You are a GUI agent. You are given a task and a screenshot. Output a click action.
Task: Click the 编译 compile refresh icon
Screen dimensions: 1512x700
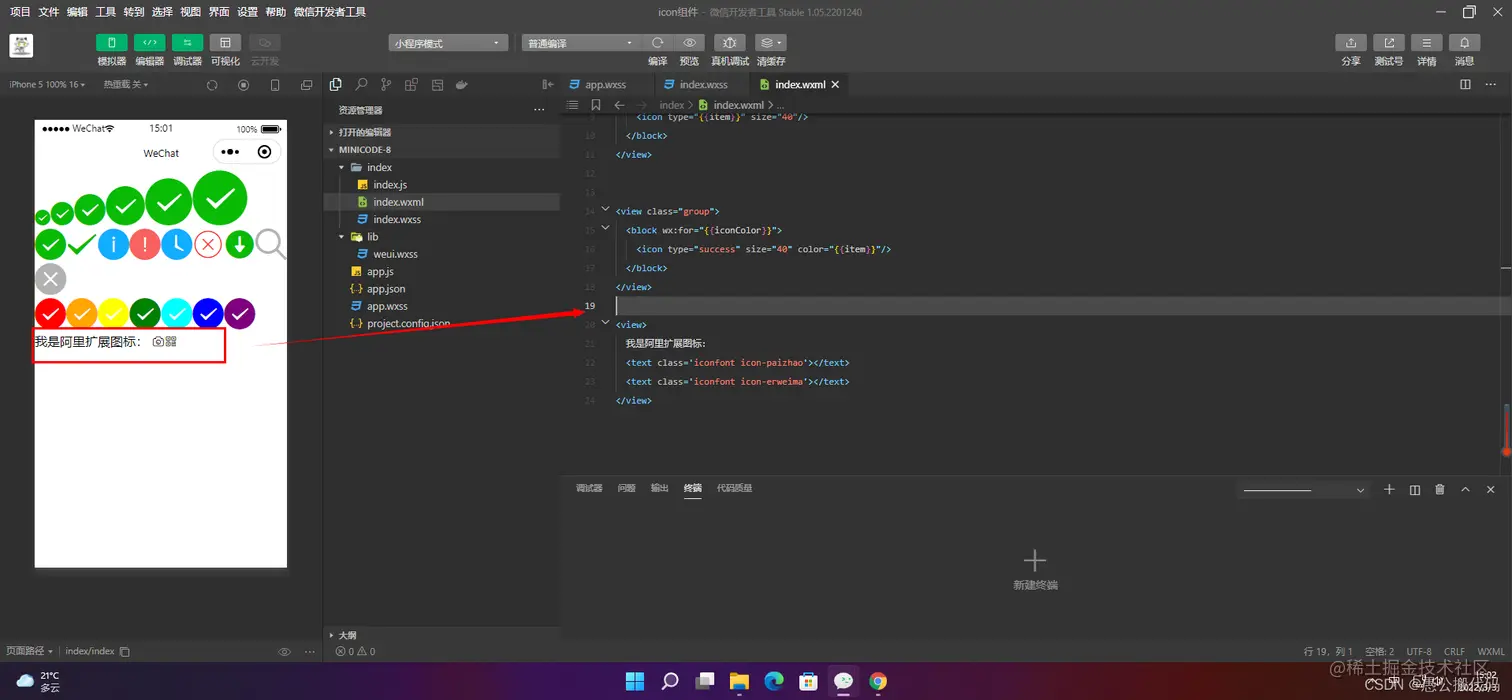tap(657, 43)
